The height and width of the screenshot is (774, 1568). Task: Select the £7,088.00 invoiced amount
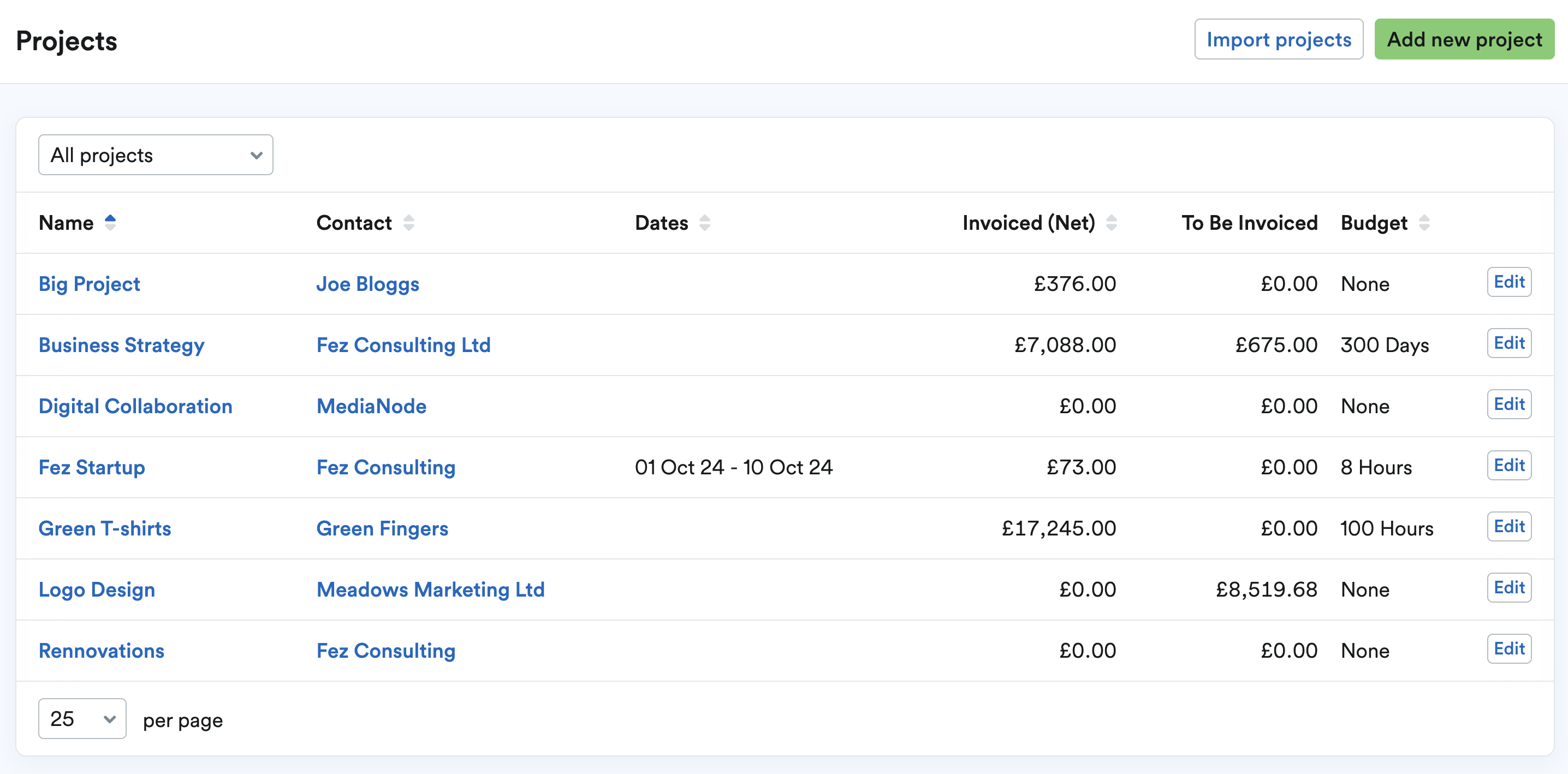pos(1065,346)
